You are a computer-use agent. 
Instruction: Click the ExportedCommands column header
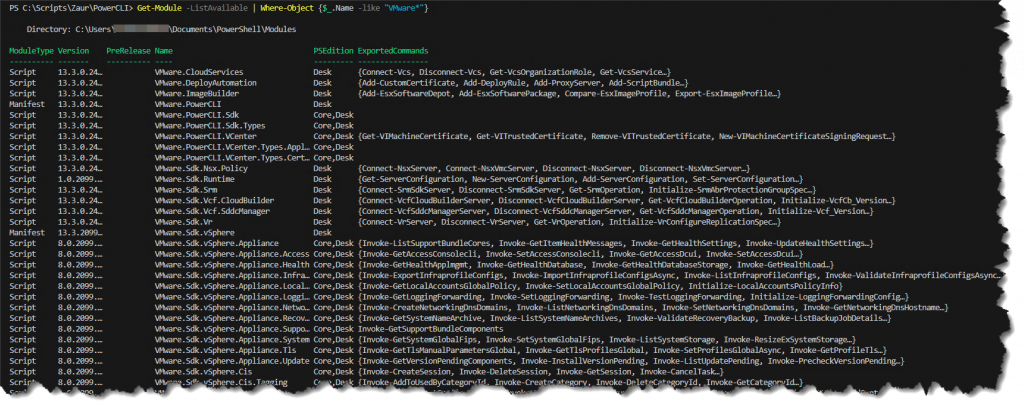click(x=392, y=50)
